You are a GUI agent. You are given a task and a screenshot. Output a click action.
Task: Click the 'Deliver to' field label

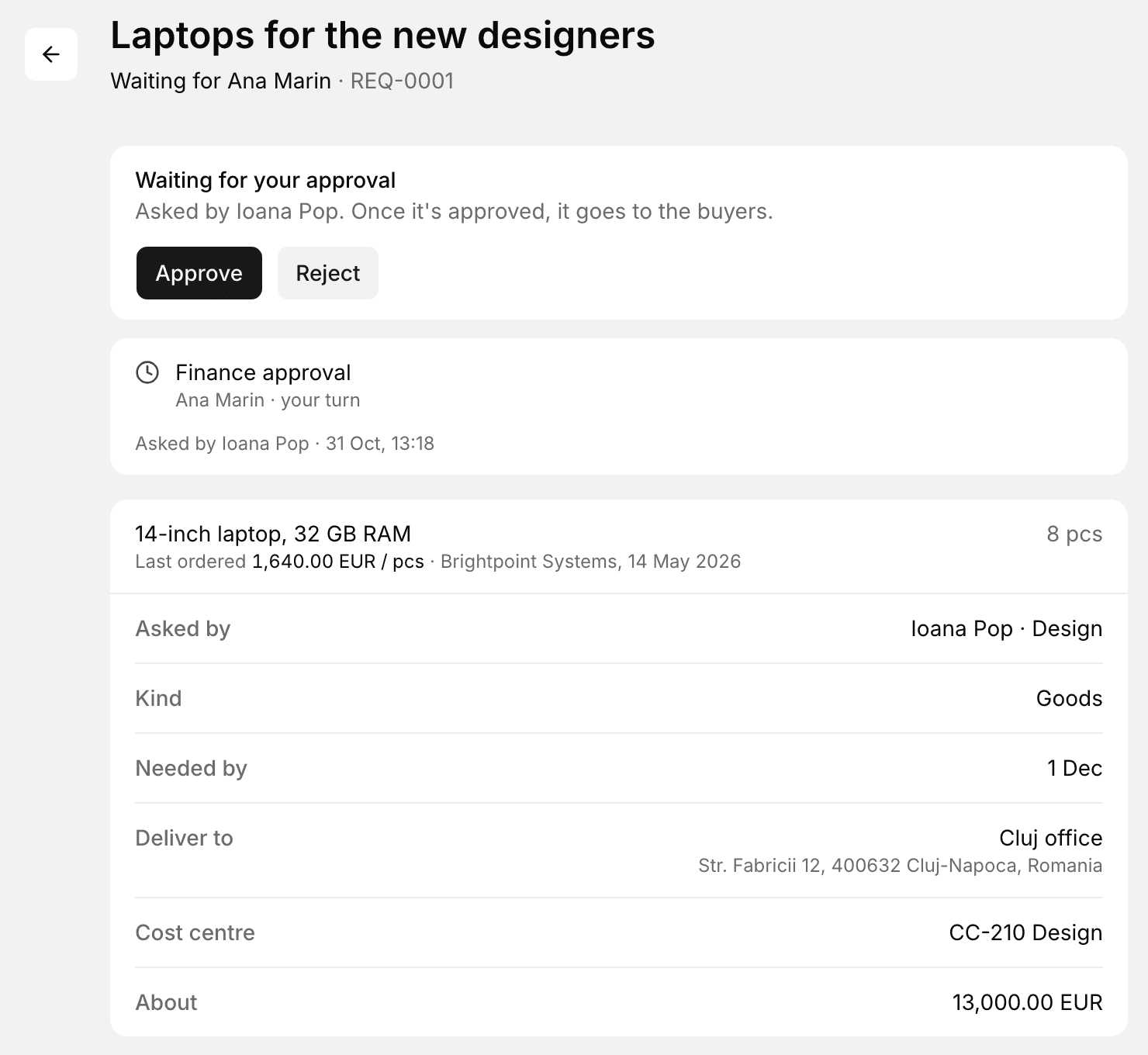tap(185, 838)
